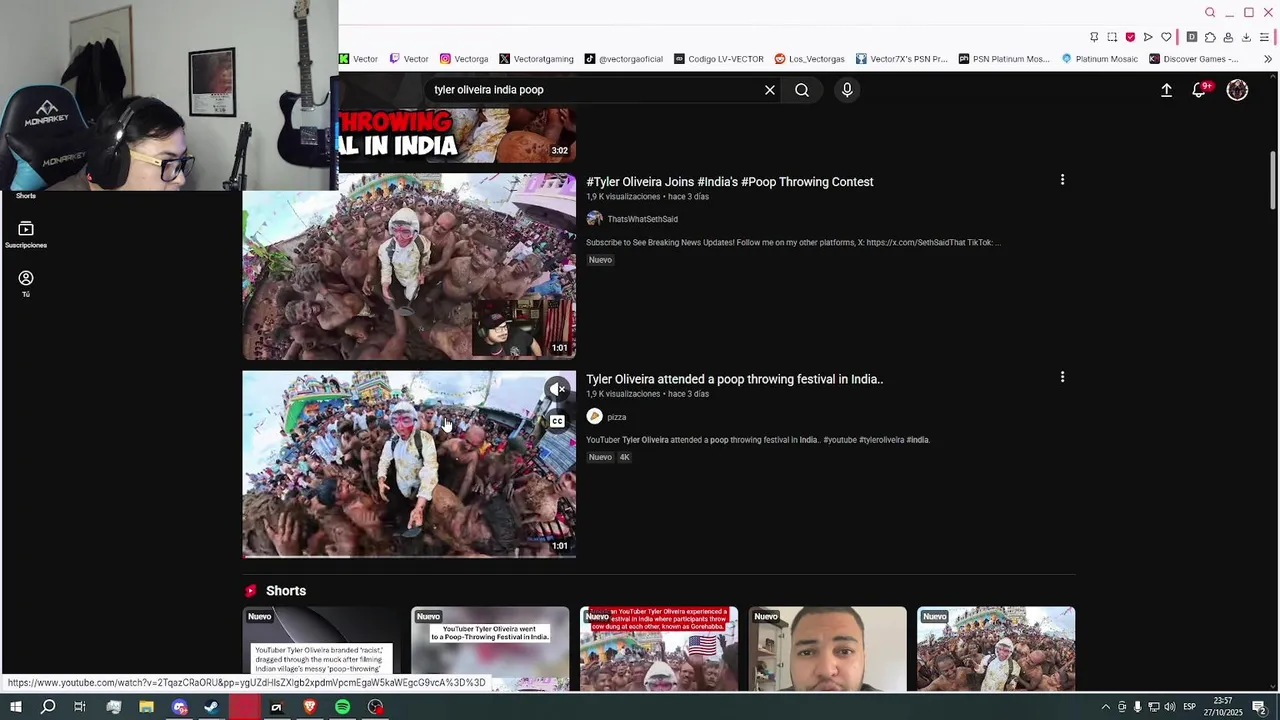This screenshot has height=720, width=1280.
Task: Open the Short 'went to a Poop-Throwing Festival in India'
Action: [x=490, y=648]
